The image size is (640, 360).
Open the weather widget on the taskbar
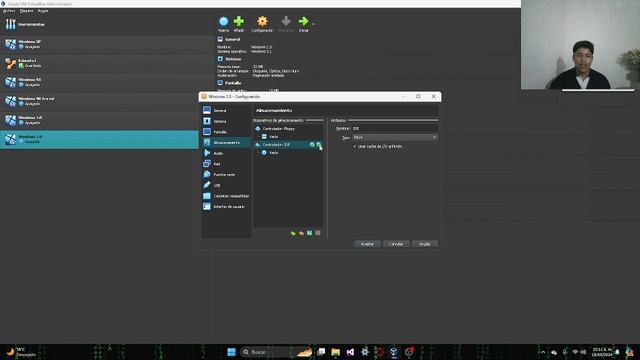[21, 352]
